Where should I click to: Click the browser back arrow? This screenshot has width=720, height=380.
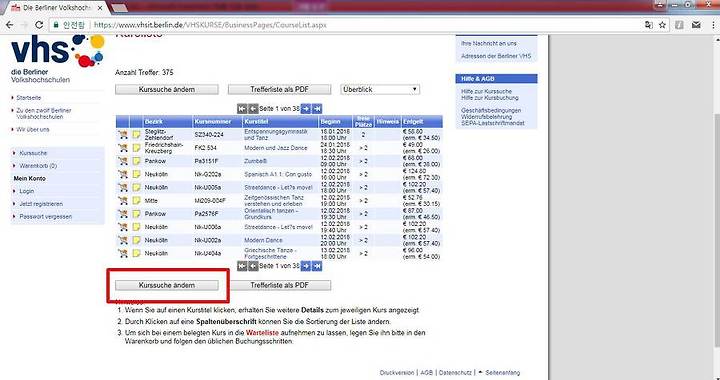(x=9, y=25)
